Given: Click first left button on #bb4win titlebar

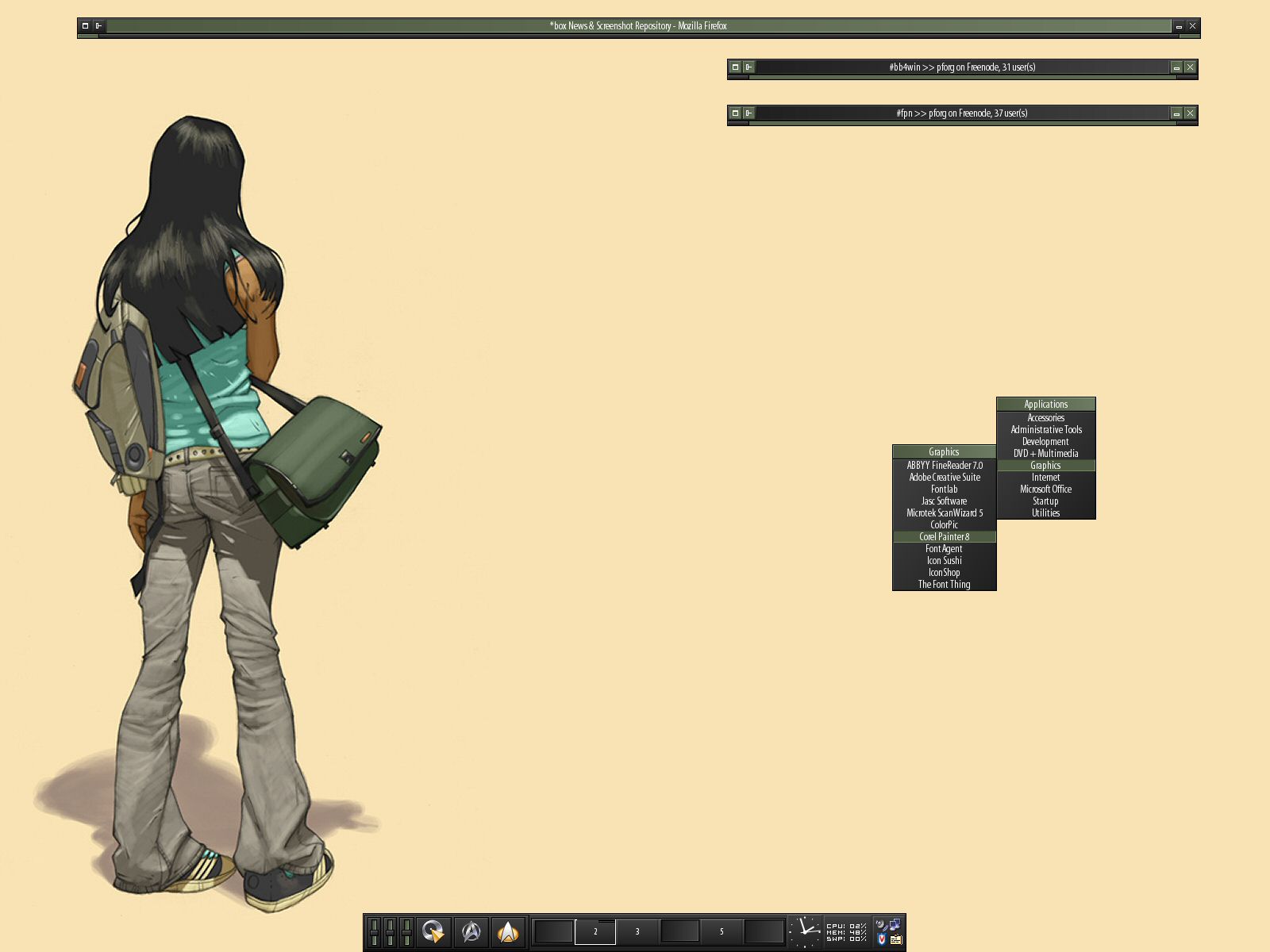Looking at the screenshot, I should click(x=735, y=67).
